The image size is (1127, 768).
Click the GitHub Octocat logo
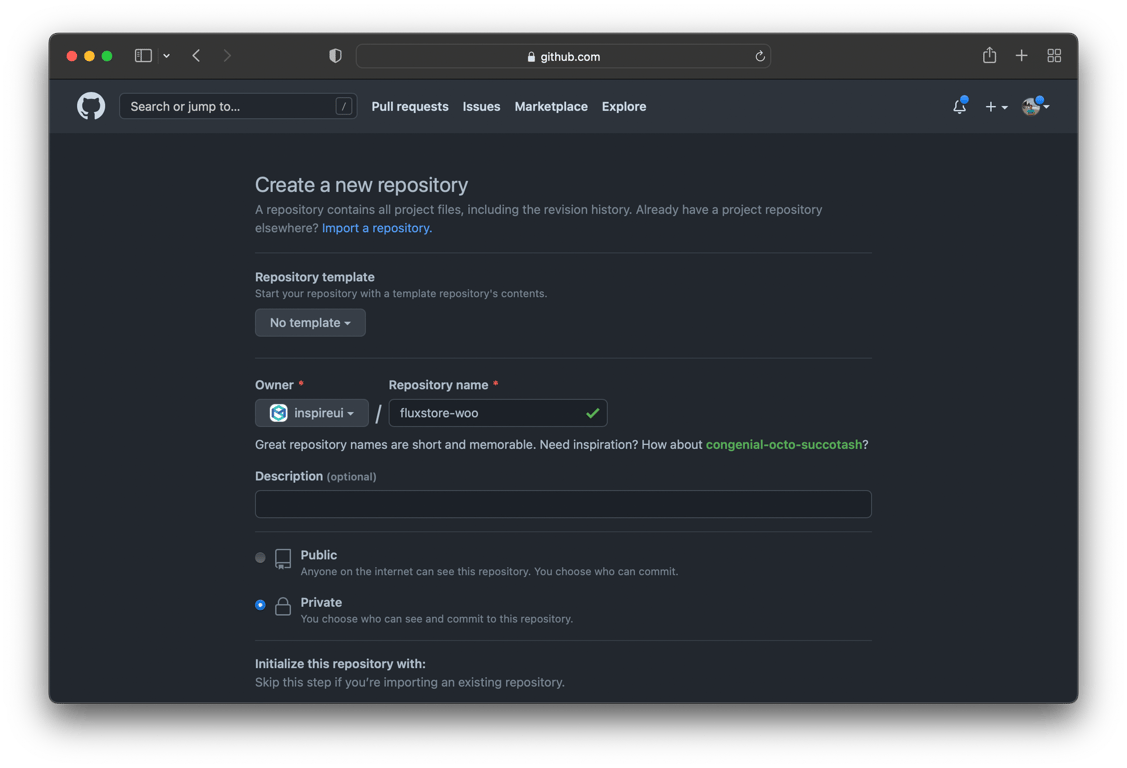click(91, 106)
